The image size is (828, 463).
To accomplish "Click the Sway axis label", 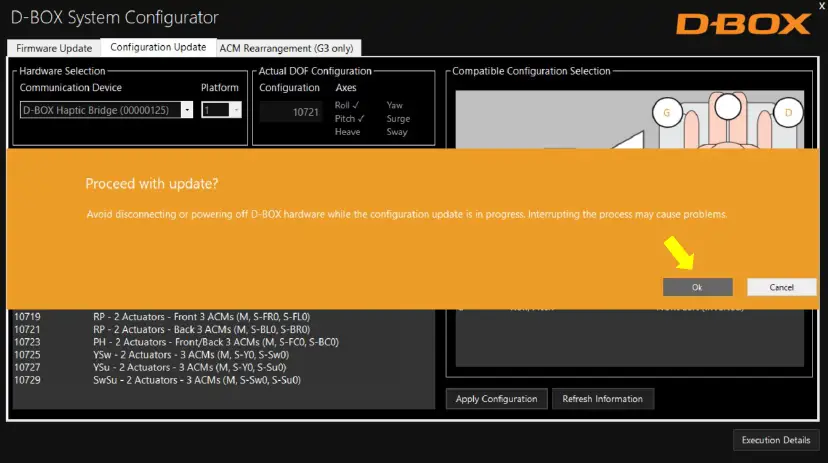I will pyautogui.click(x=397, y=132).
